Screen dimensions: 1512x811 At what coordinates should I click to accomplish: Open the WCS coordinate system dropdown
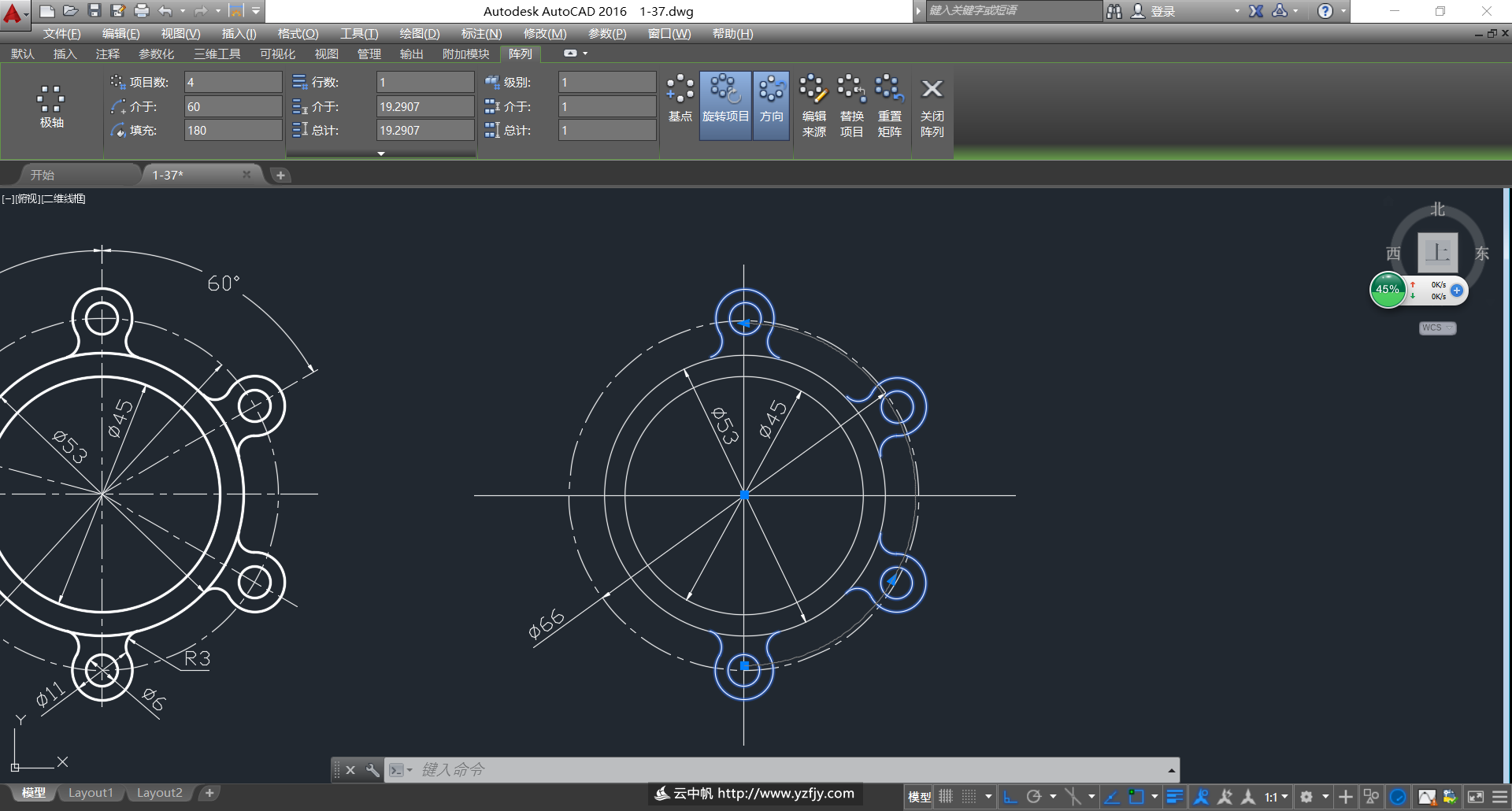point(1438,328)
